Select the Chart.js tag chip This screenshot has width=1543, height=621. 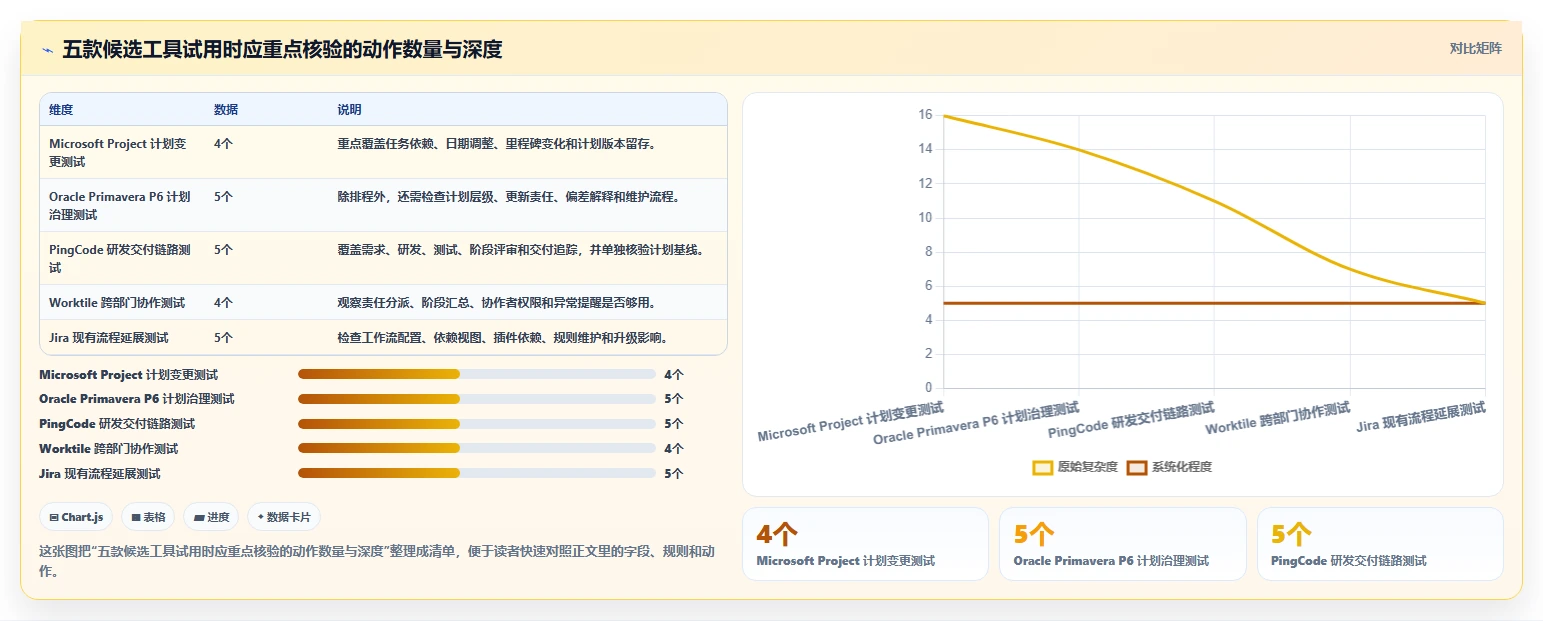pyautogui.click(x=77, y=517)
